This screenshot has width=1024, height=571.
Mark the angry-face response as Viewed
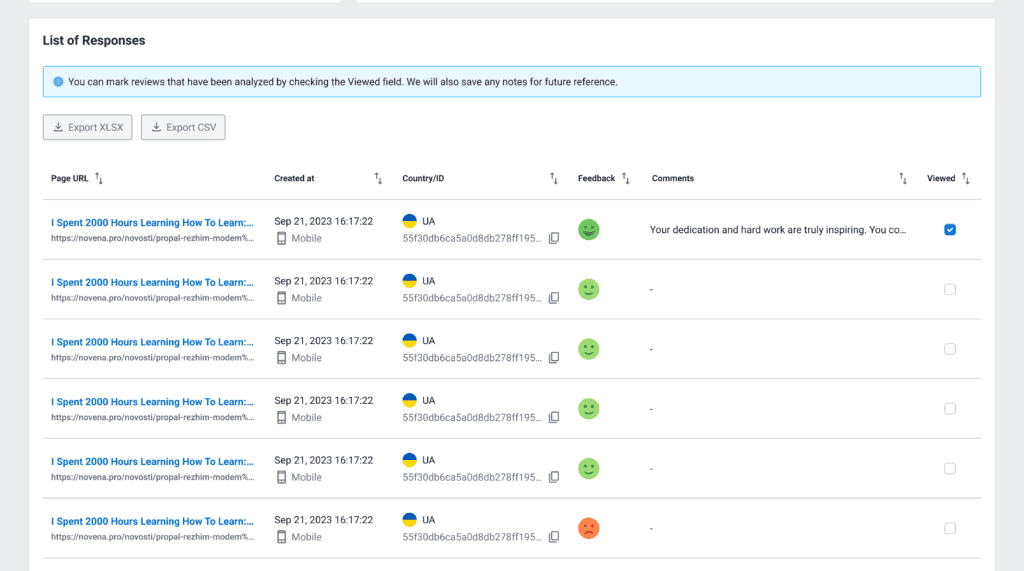950,528
